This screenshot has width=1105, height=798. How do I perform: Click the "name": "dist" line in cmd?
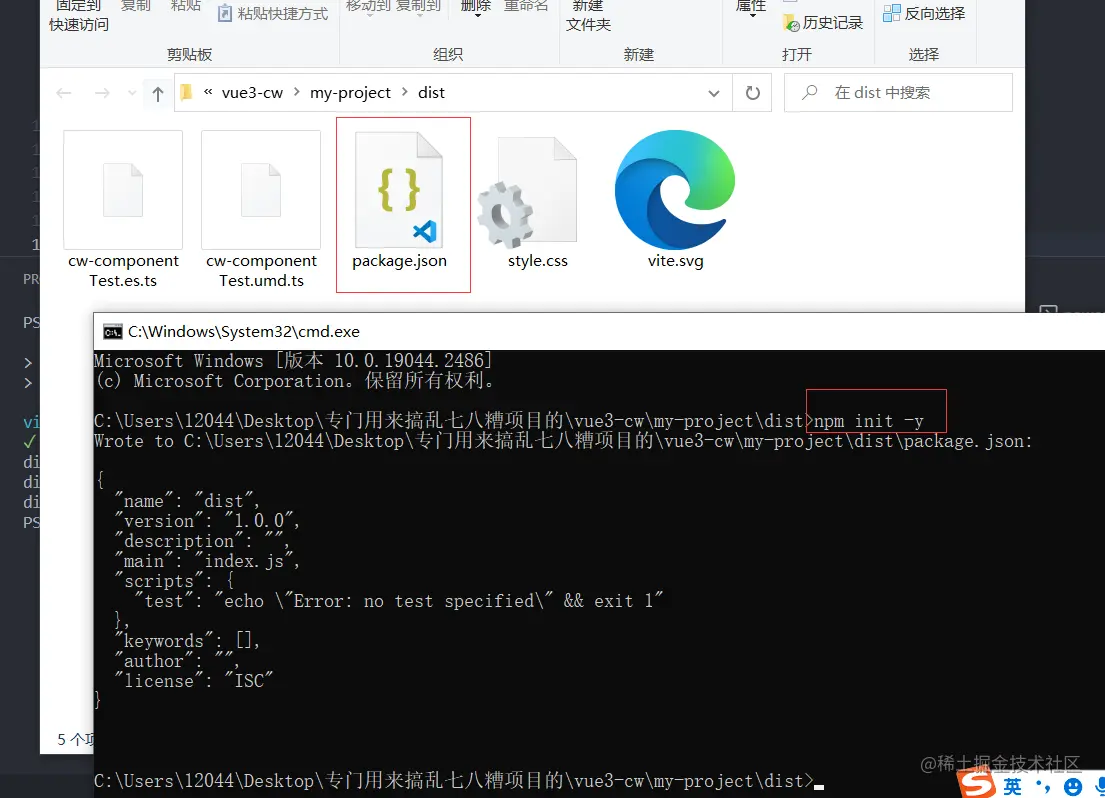point(187,501)
